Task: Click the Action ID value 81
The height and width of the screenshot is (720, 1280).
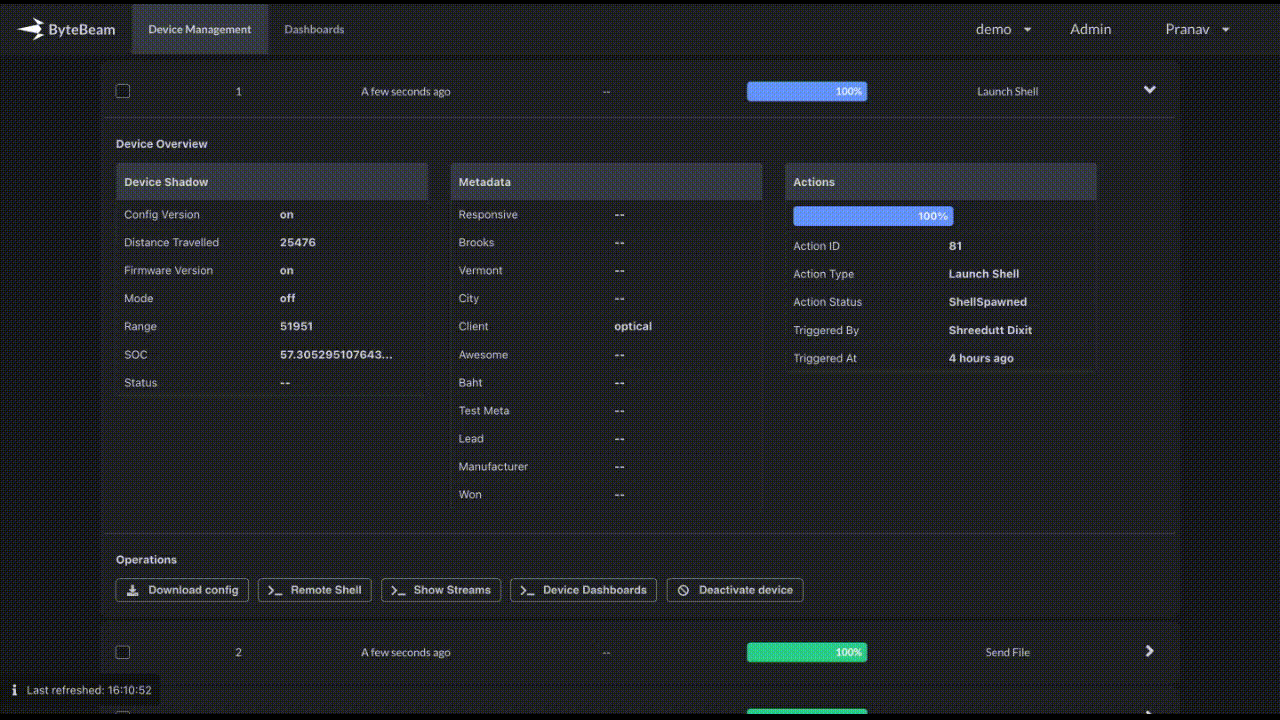Action: [955, 246]
